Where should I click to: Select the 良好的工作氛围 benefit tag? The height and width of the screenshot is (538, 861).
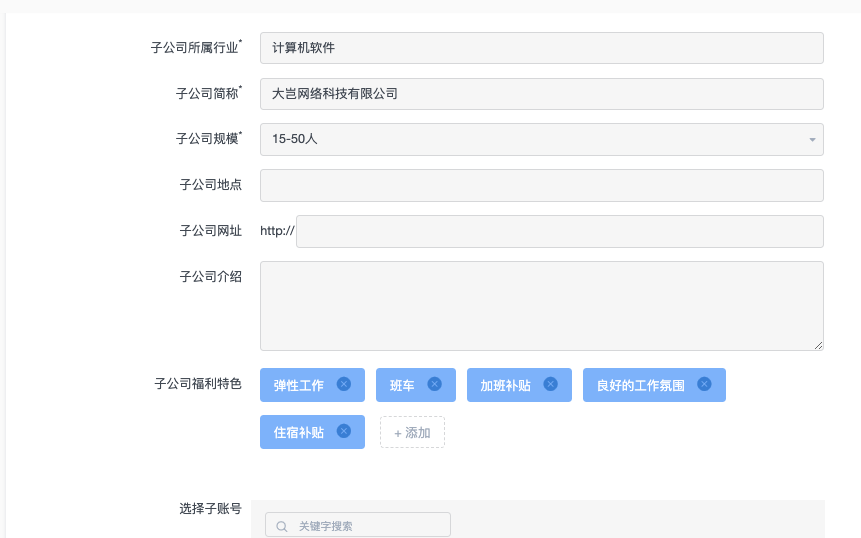pos(655,385)
